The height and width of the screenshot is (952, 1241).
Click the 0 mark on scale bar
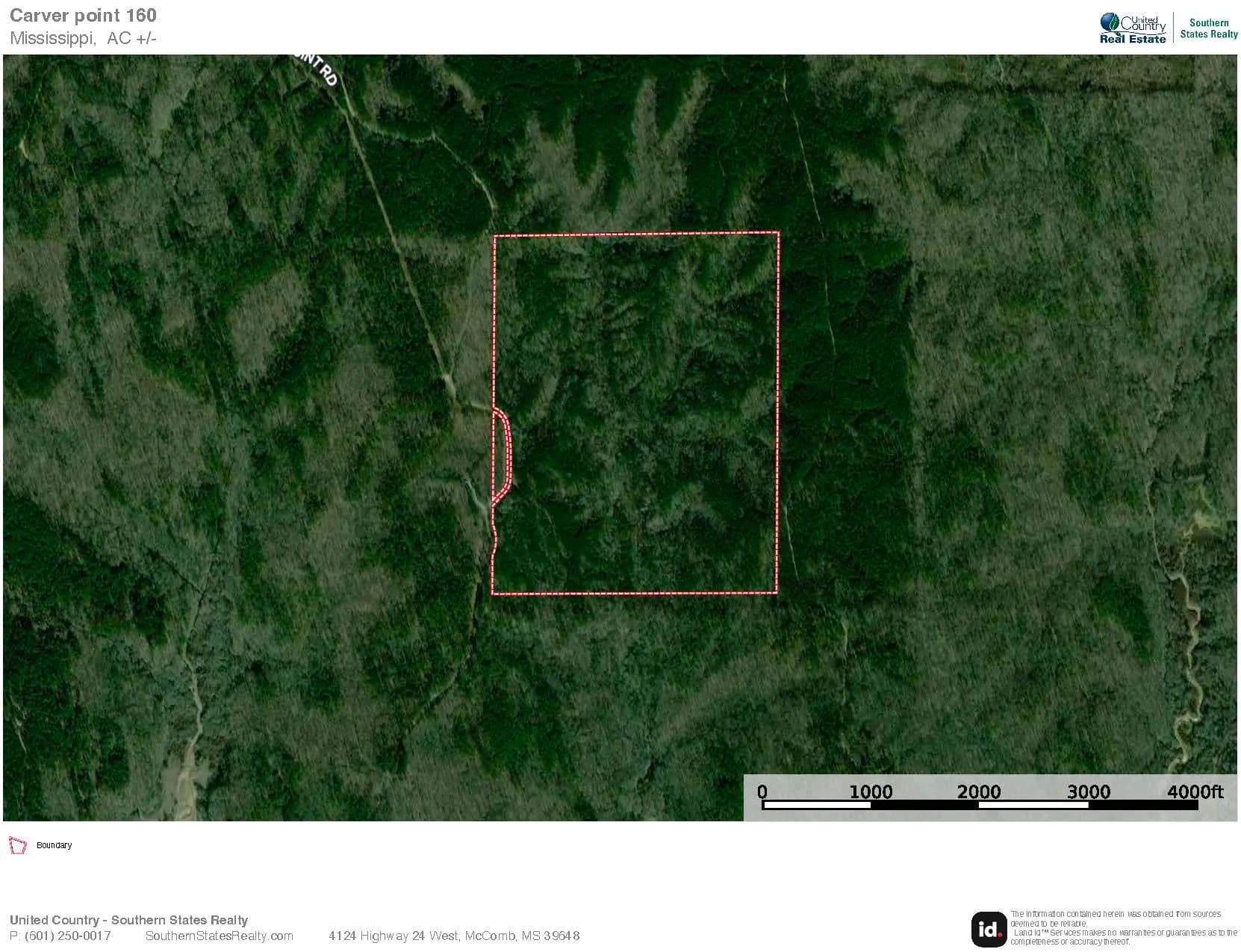click(x=762, y=791)
